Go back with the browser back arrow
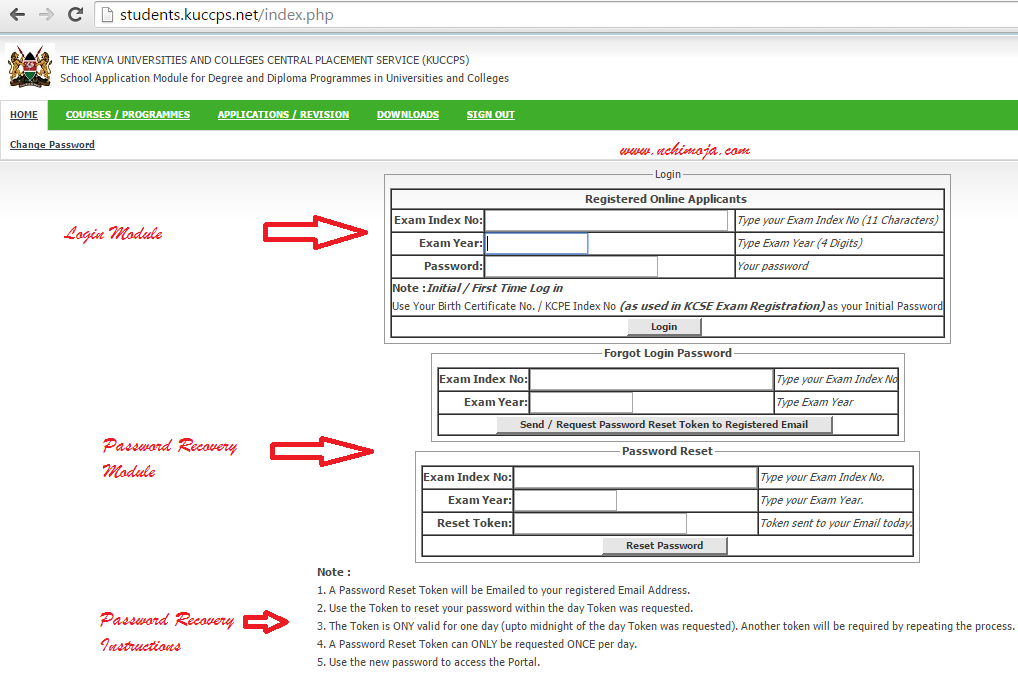 click(18, 14)
